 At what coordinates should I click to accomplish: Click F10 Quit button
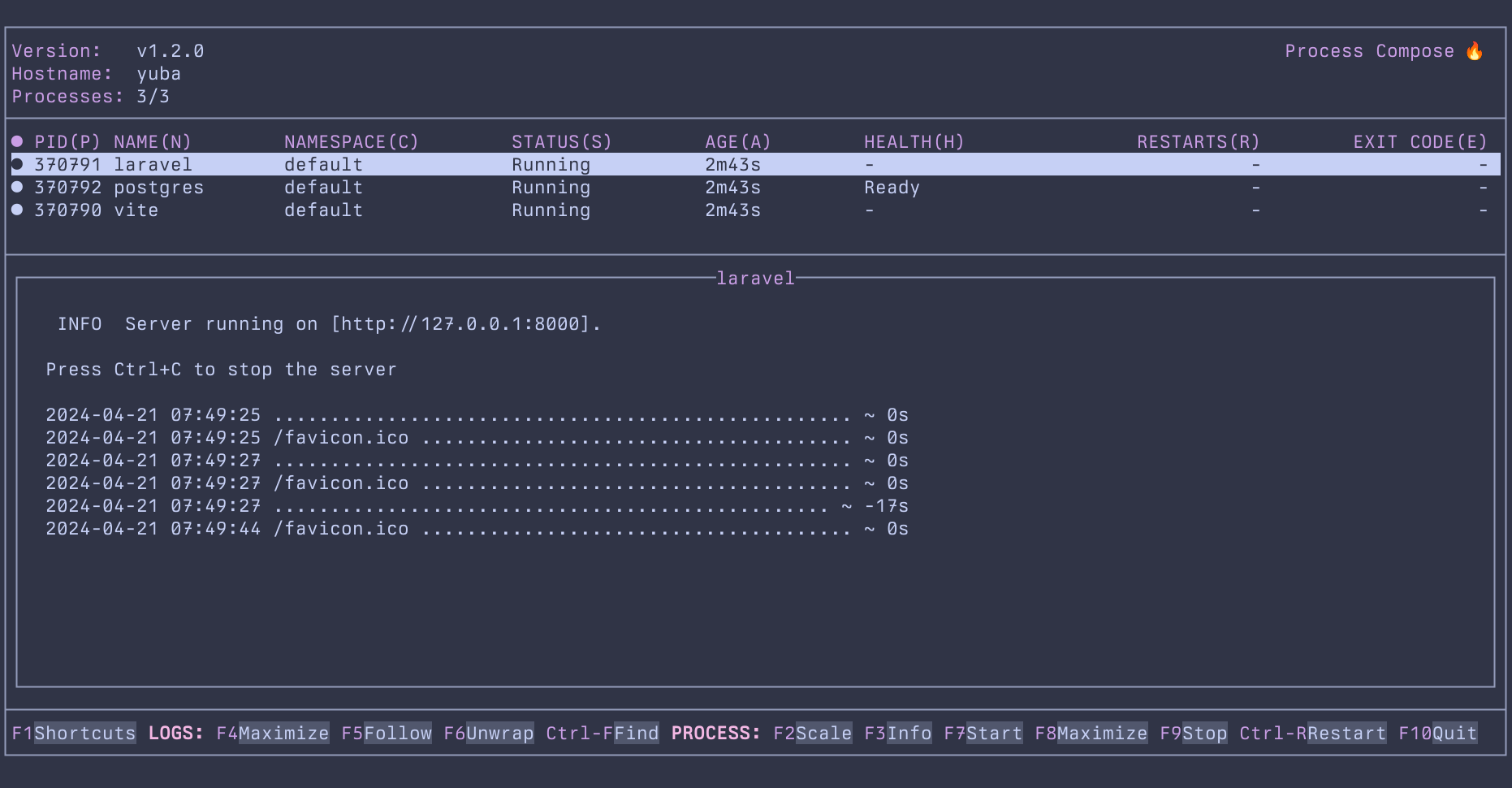point(1438,734)
